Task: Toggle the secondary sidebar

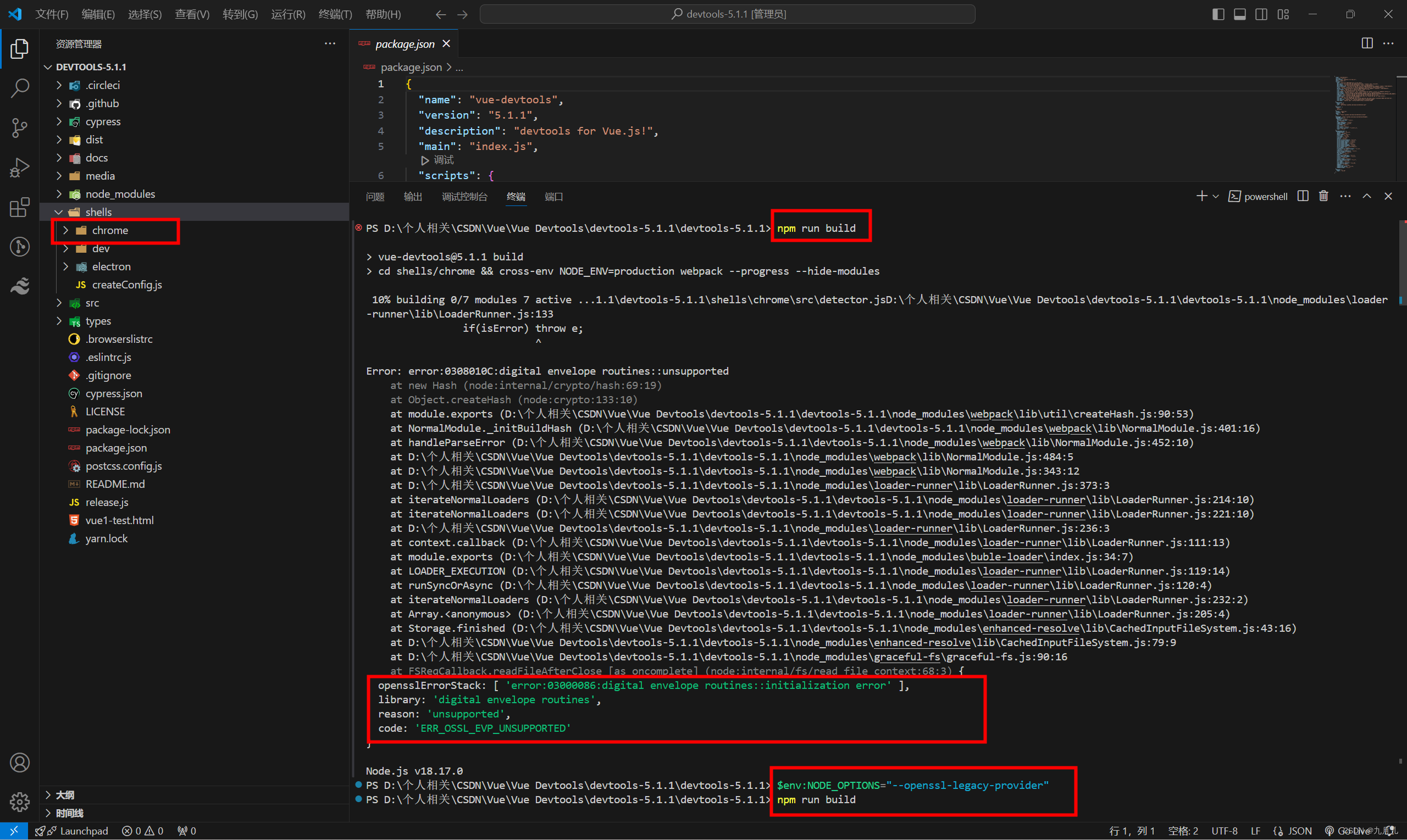Action: coord(1261,14)
